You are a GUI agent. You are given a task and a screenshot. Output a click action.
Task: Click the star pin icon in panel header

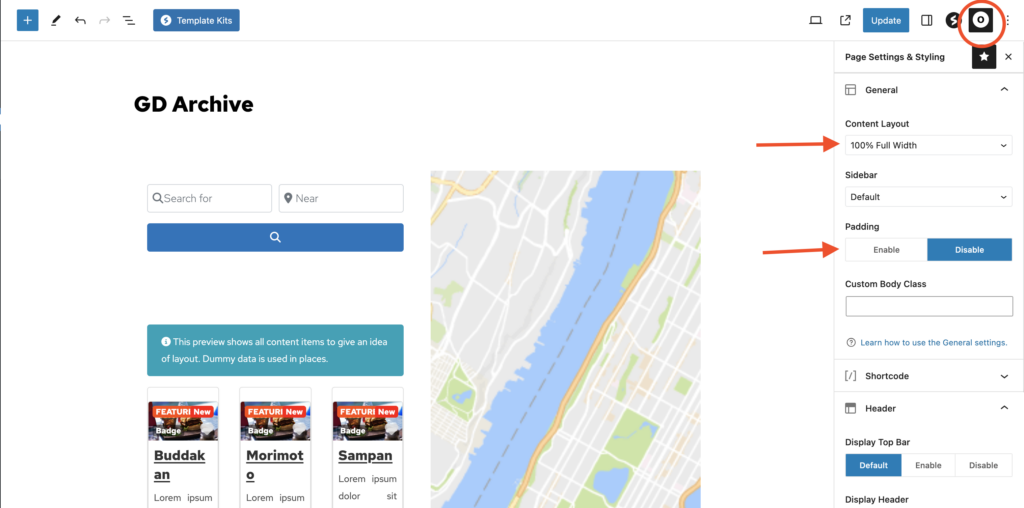click(984, 57)
